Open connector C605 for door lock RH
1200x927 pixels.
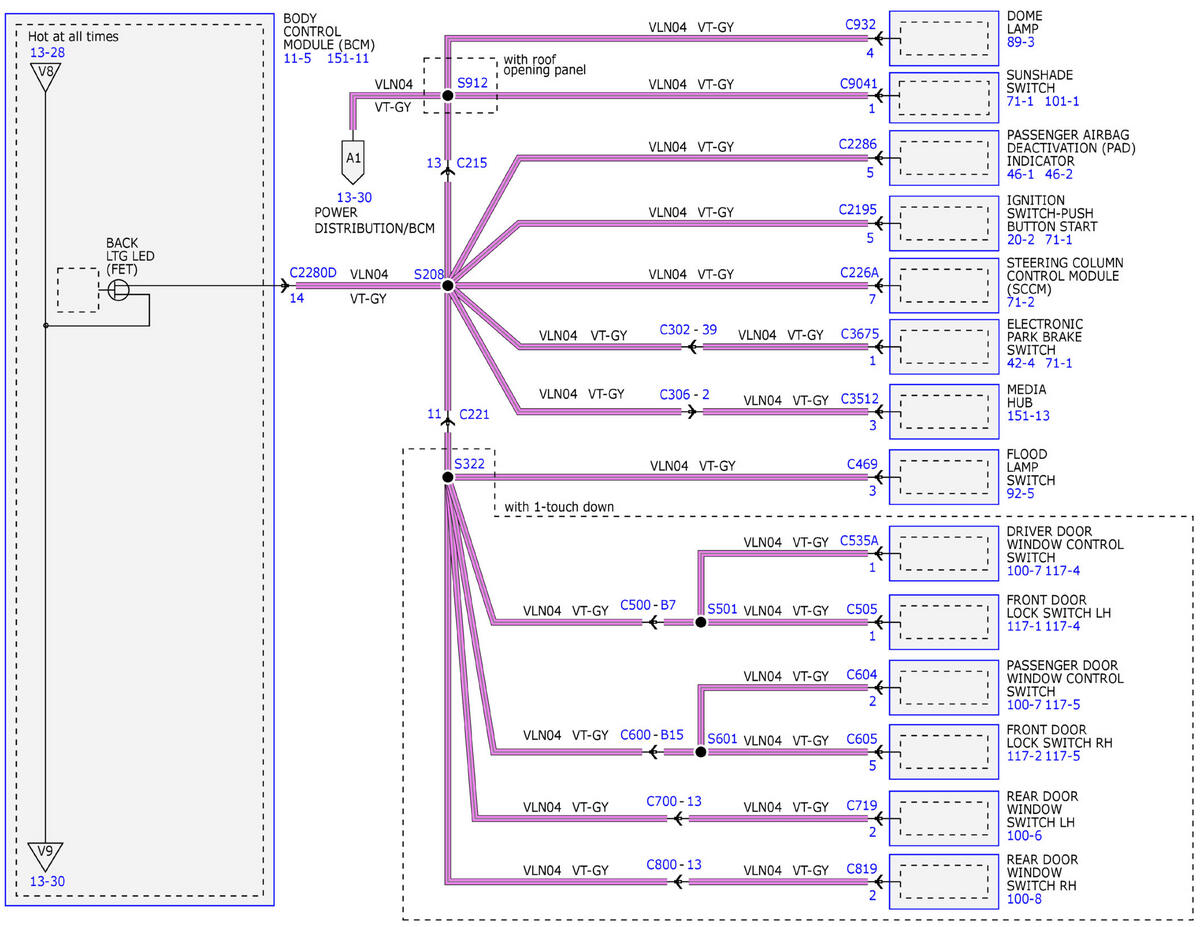tap(862, 739)
